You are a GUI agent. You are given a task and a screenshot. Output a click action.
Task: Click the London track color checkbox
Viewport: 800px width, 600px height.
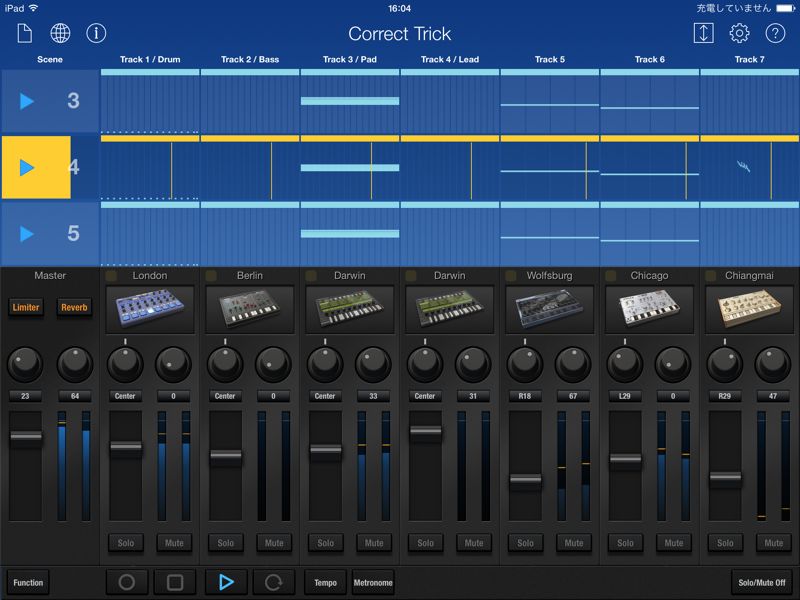[111, 276]
